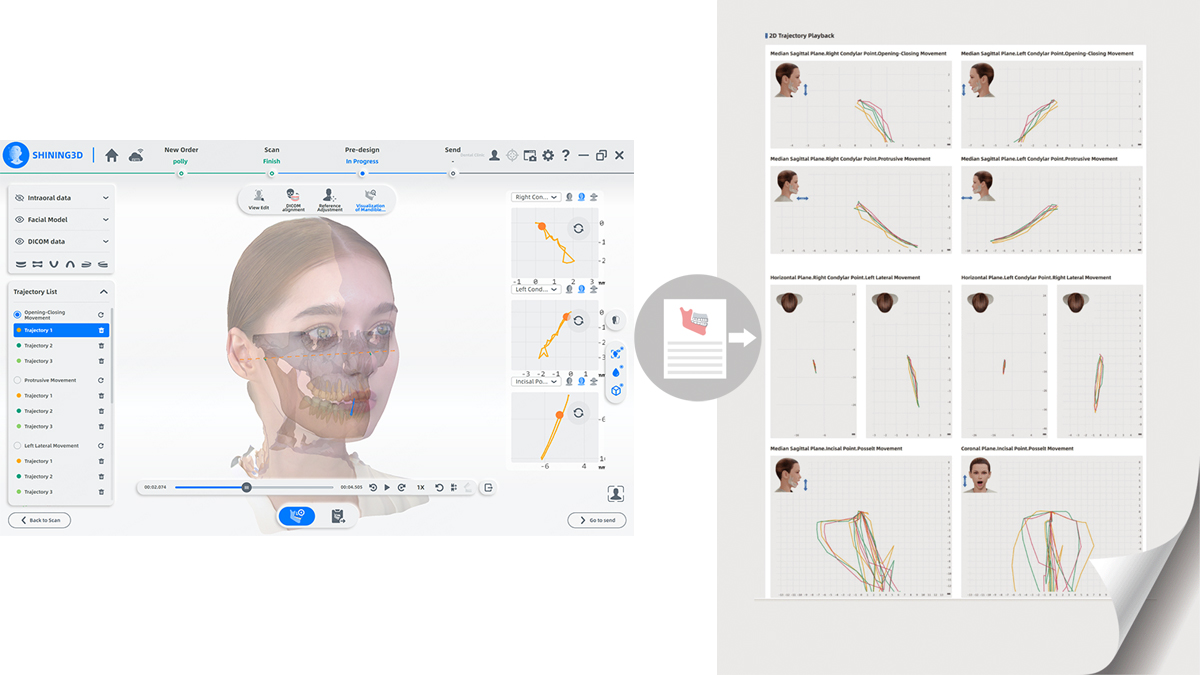
Task: Open the DICOM alignment tool
Action: pyautogui.click(x=293, y=199)
